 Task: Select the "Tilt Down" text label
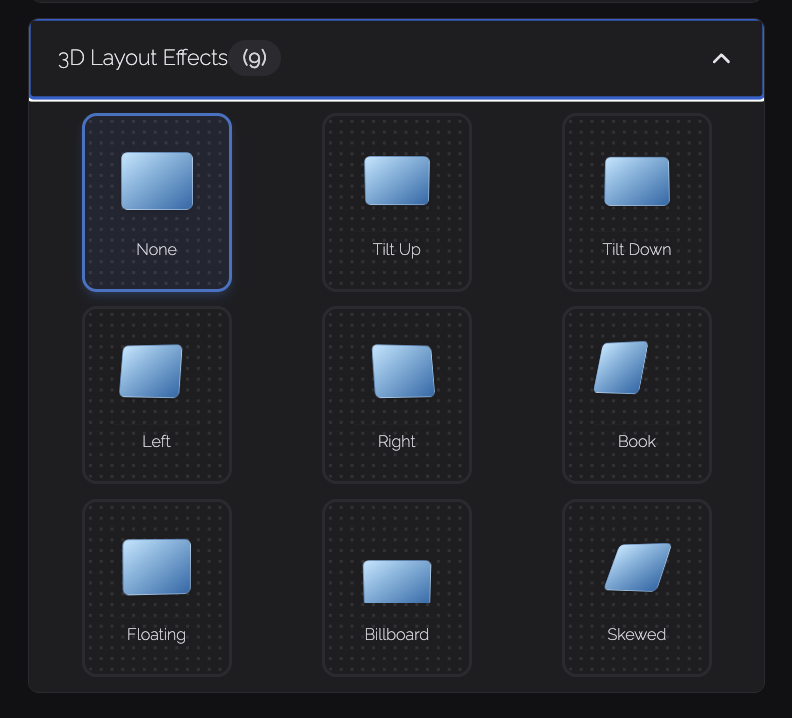coord(637,250)
